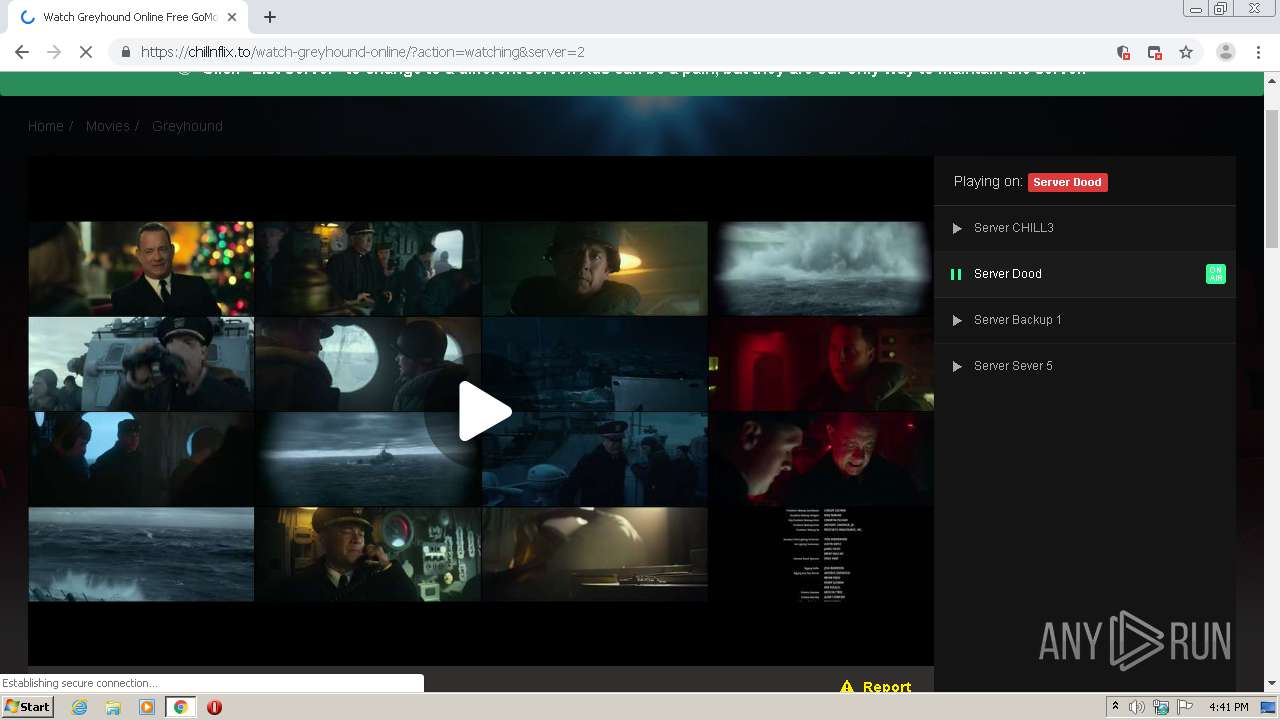Open network status tray icon
Viewport: 1280px width, 720px height.
1161,707
